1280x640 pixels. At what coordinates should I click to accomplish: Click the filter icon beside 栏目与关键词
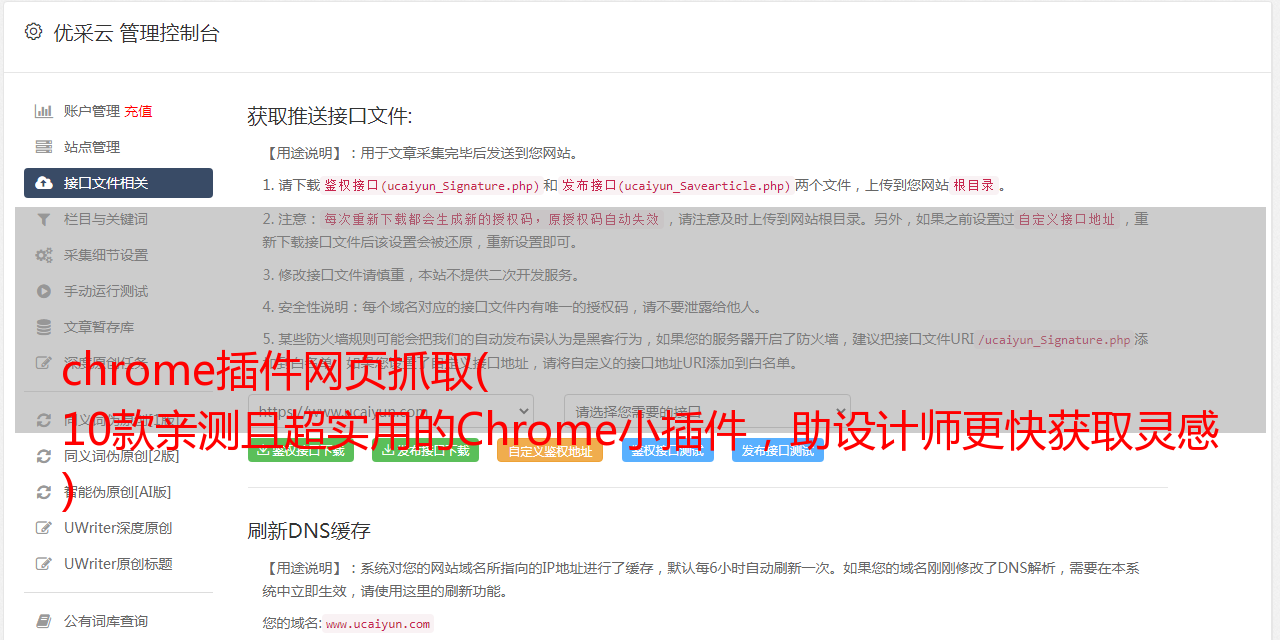pyautogui.click(x=44, y=219)
